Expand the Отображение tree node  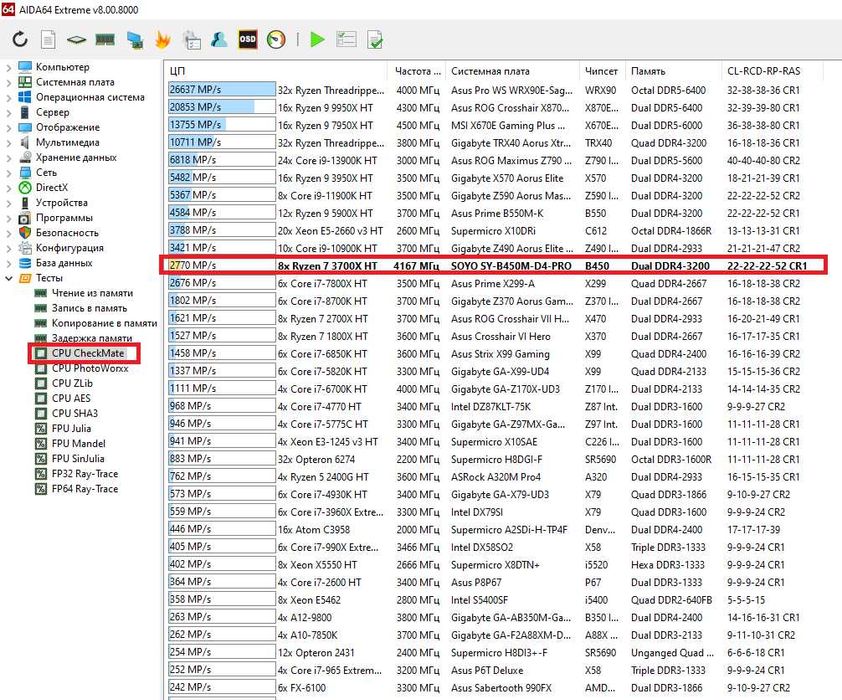[9, 128]
